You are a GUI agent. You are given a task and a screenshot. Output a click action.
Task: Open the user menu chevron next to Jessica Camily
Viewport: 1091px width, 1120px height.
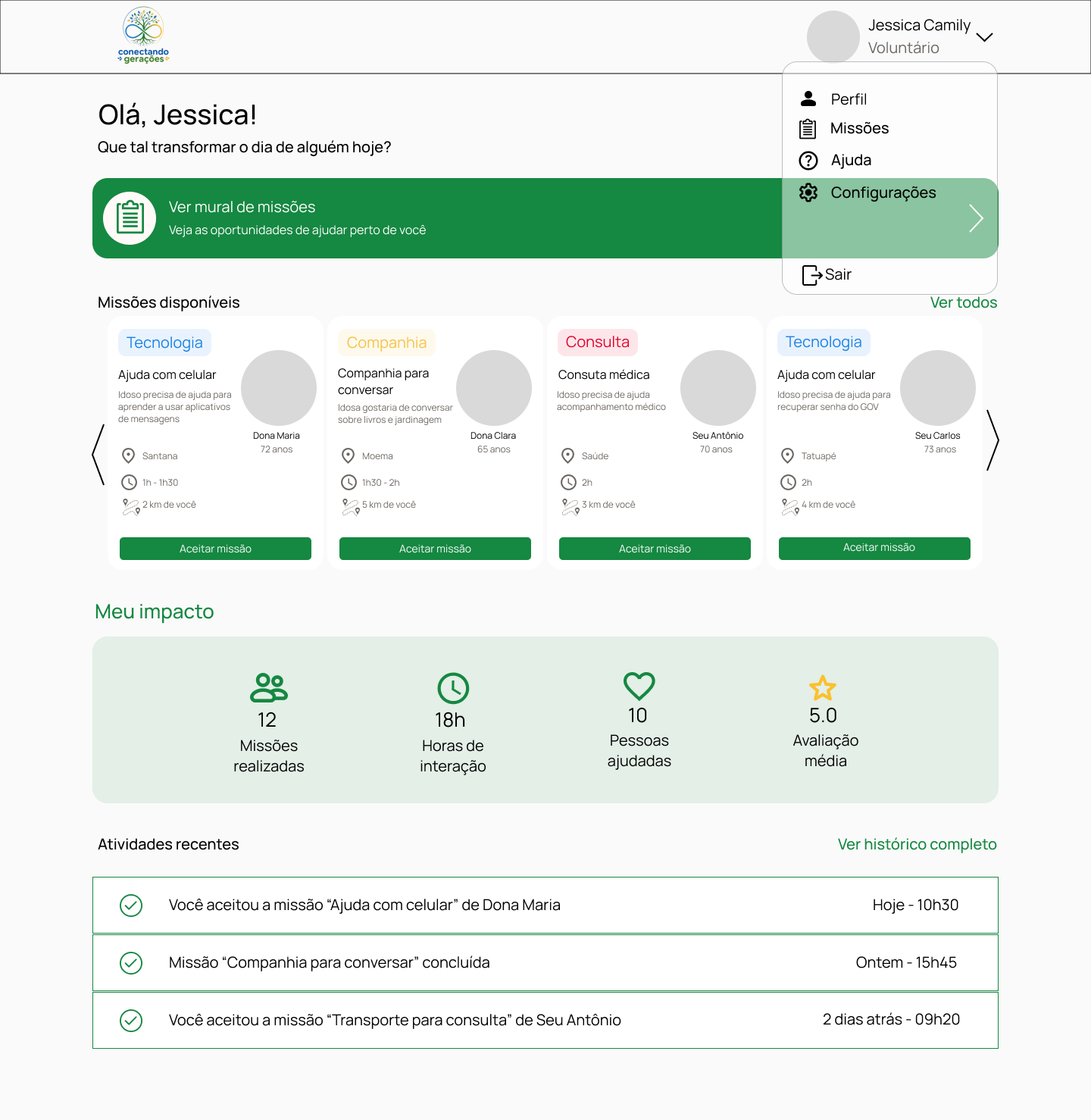984,37
